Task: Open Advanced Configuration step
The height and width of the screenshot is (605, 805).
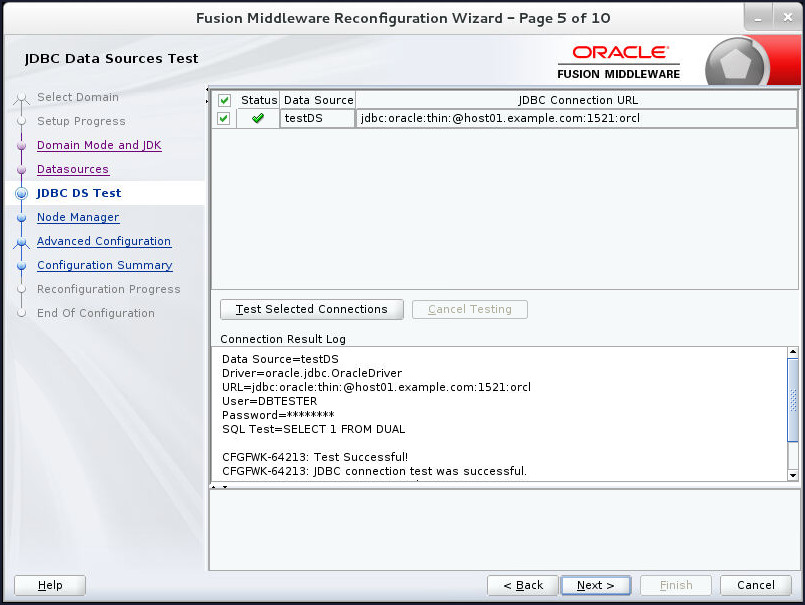Action: pyautogui.click(x=104, y=241)
